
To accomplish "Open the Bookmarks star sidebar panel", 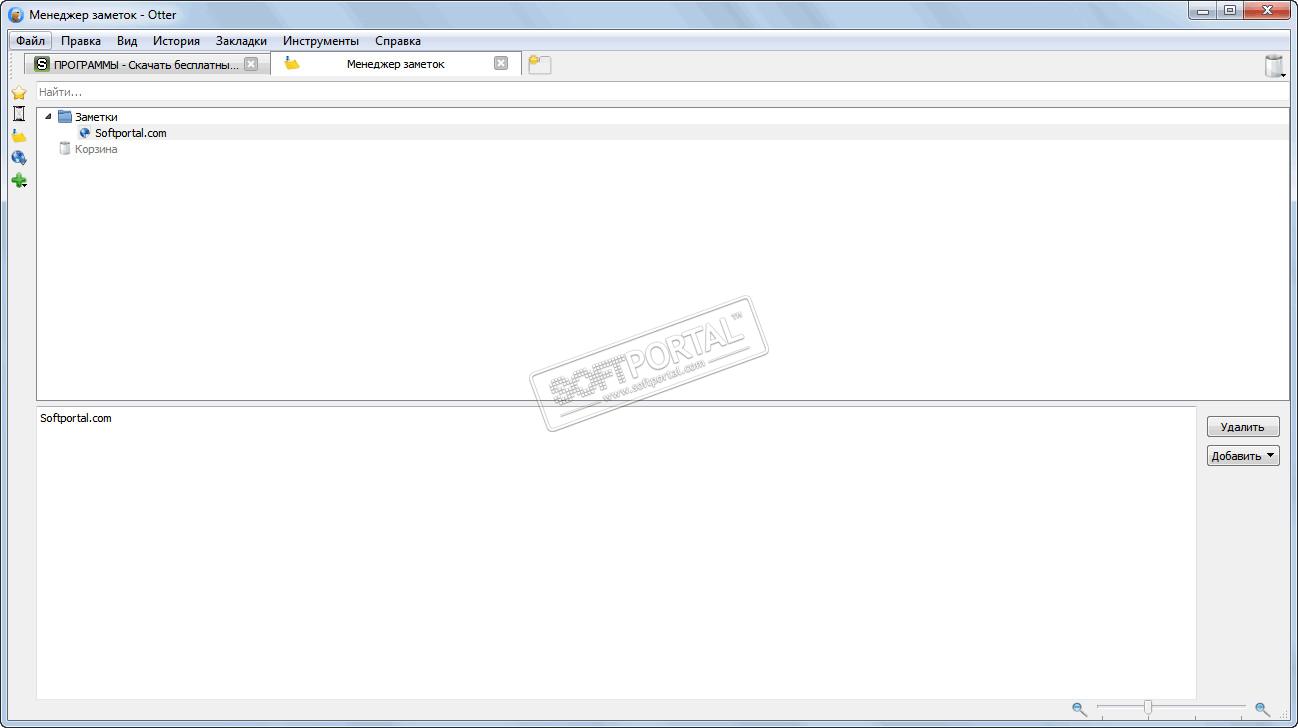I will [18, 92].
